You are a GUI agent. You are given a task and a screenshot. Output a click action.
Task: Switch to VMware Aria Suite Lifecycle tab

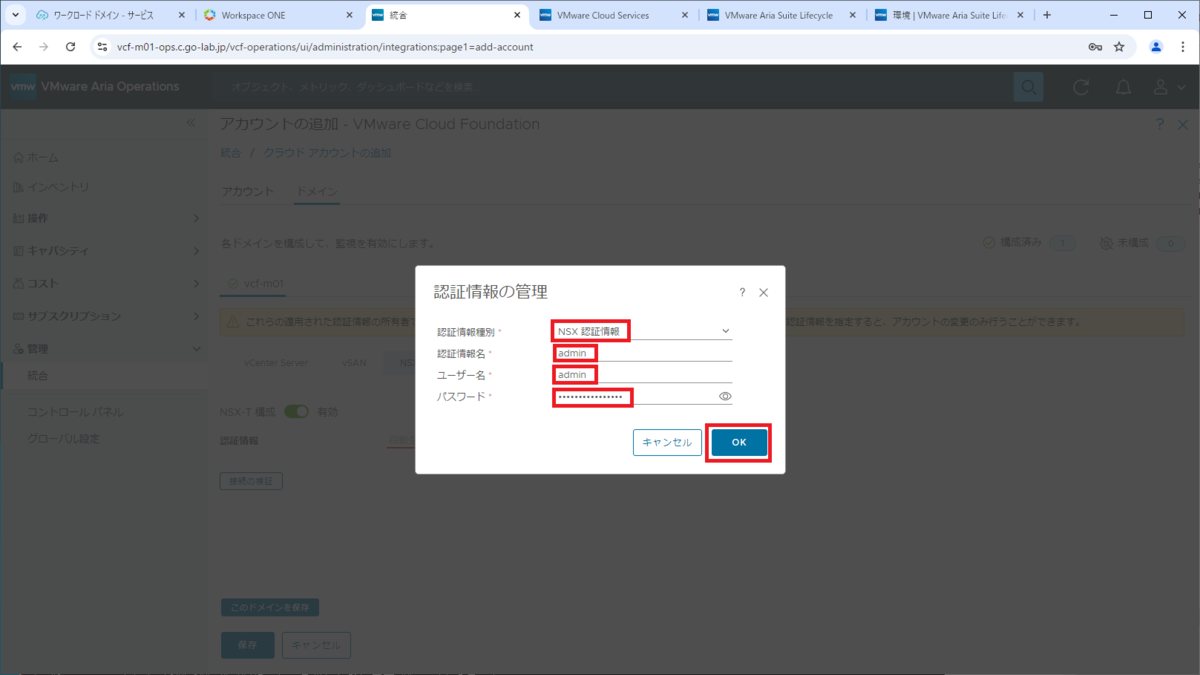click(779, 15)
